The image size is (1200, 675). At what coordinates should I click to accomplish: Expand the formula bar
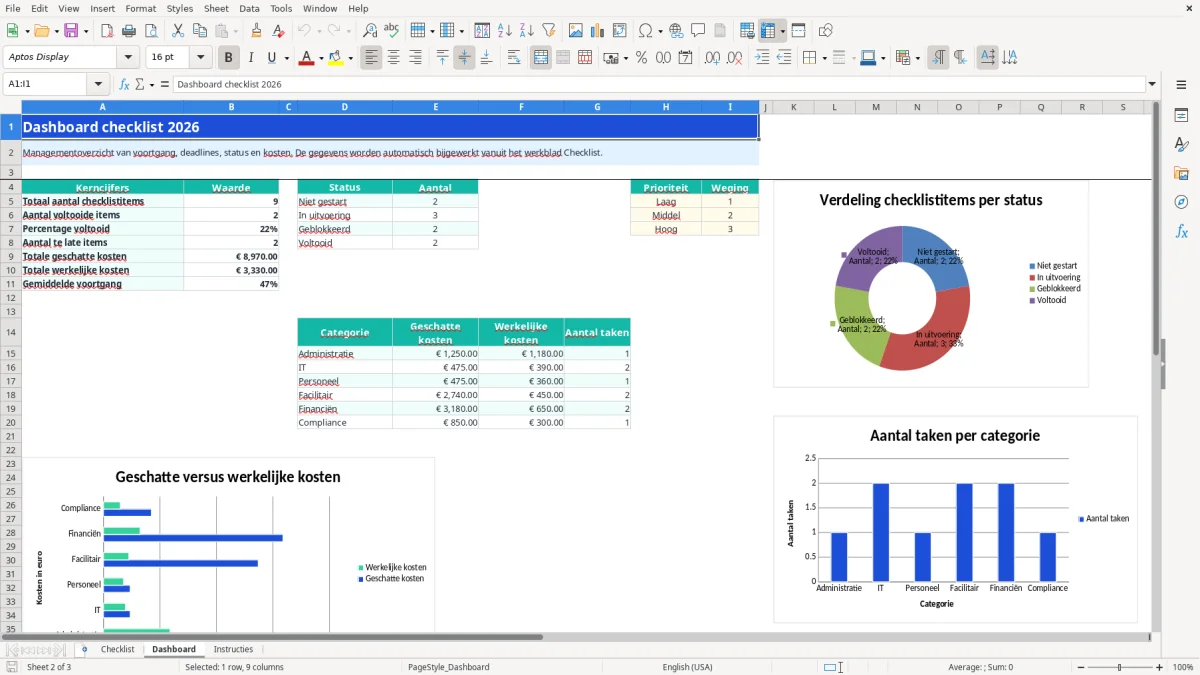click(x=1153, y=84)
